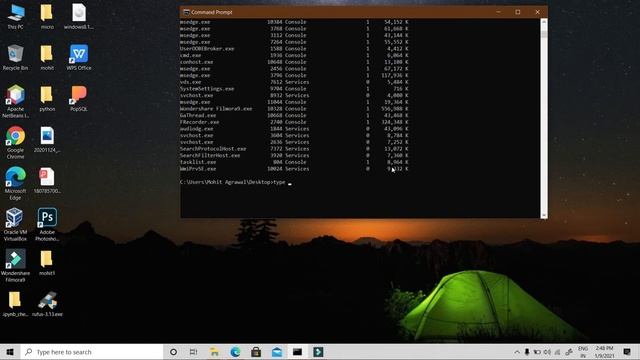640x360 pixels.
Task: Open the mohit1 folder on desktop
Action: [x=47, y=263]
